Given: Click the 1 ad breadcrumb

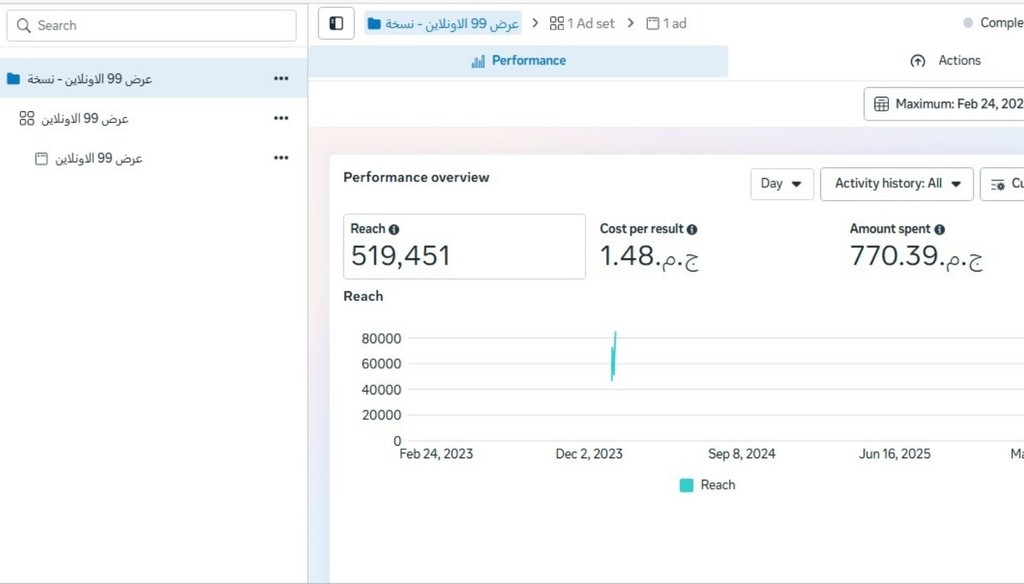Looking at the screenshot, I should click(667, 23).
